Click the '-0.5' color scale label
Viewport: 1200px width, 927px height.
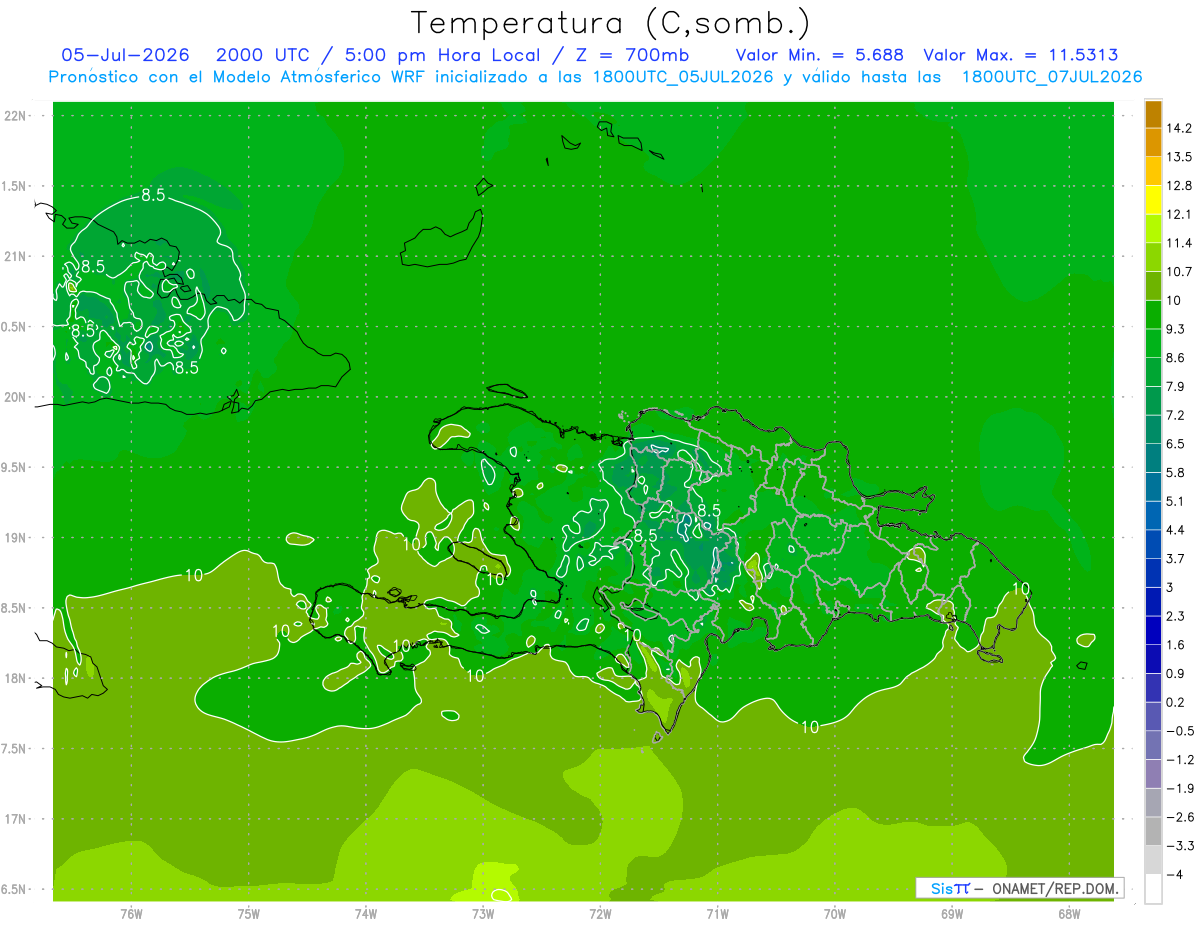1179,731
